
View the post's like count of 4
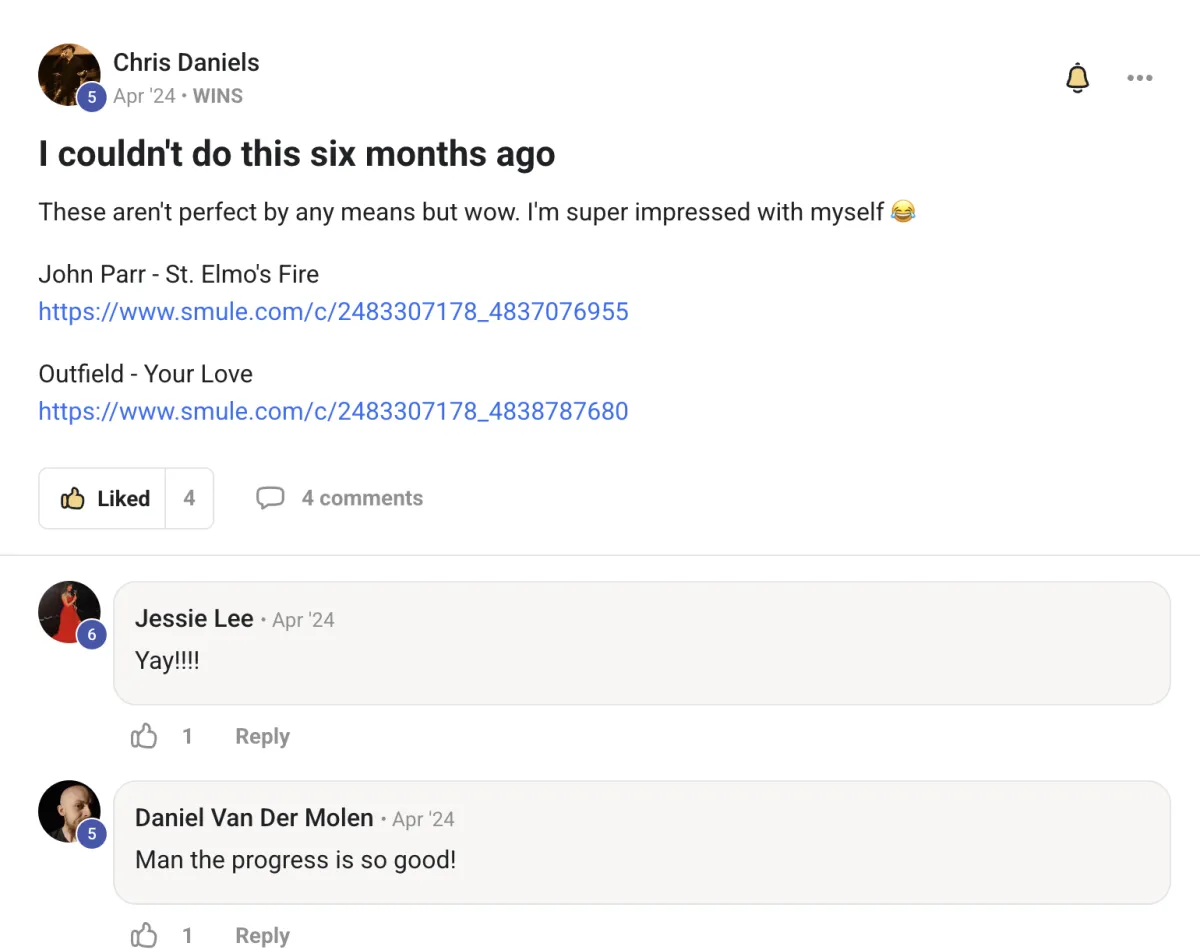point(189,498)
